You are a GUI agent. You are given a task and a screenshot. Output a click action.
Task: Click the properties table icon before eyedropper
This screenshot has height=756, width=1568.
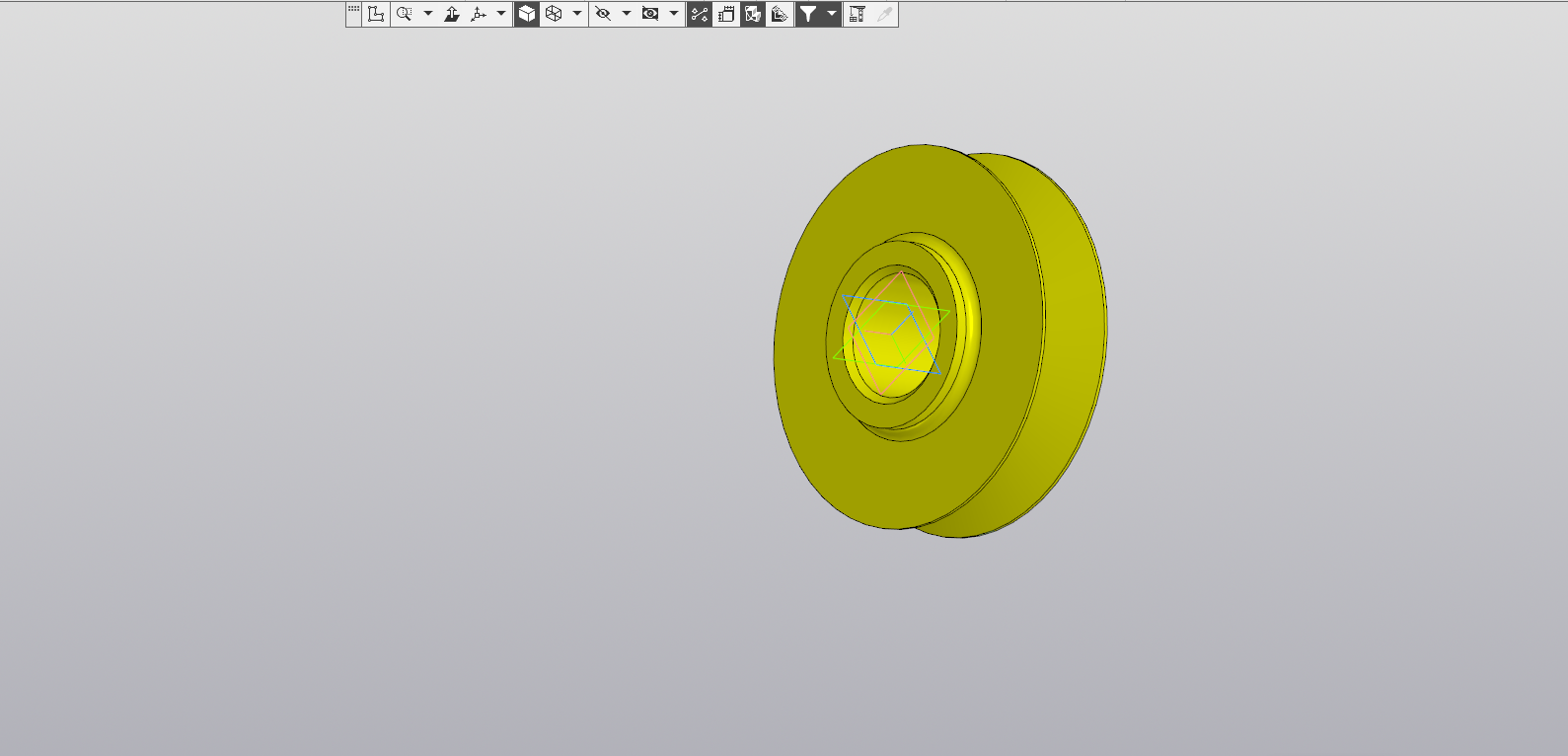coord(858,14)
